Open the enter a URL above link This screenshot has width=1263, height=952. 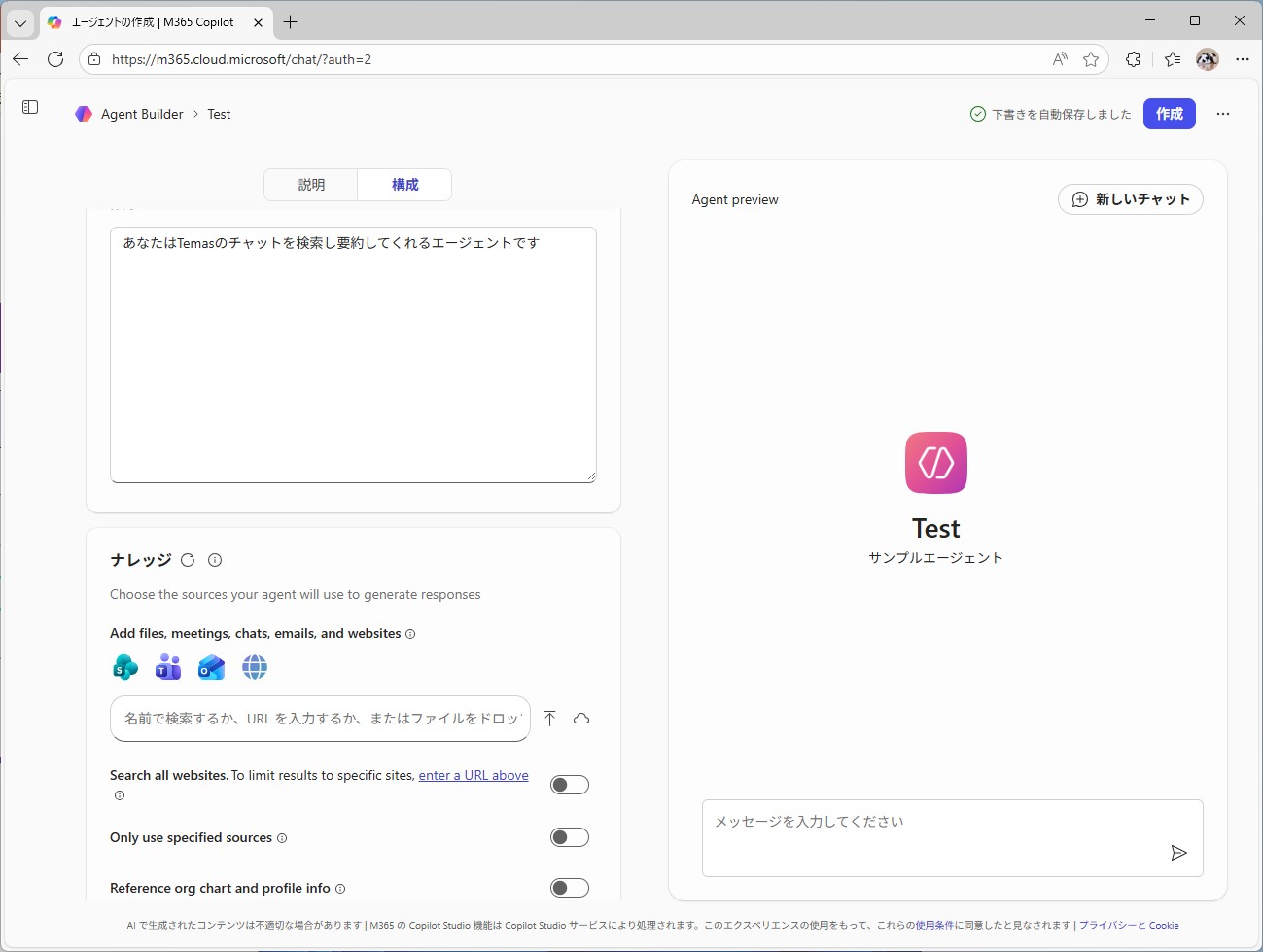pos(474,775)
